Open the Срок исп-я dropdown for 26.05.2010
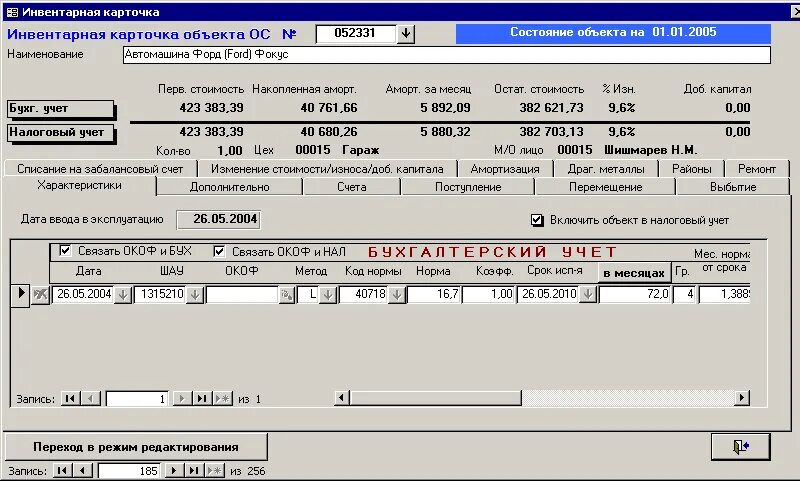 tap(588, 294)
